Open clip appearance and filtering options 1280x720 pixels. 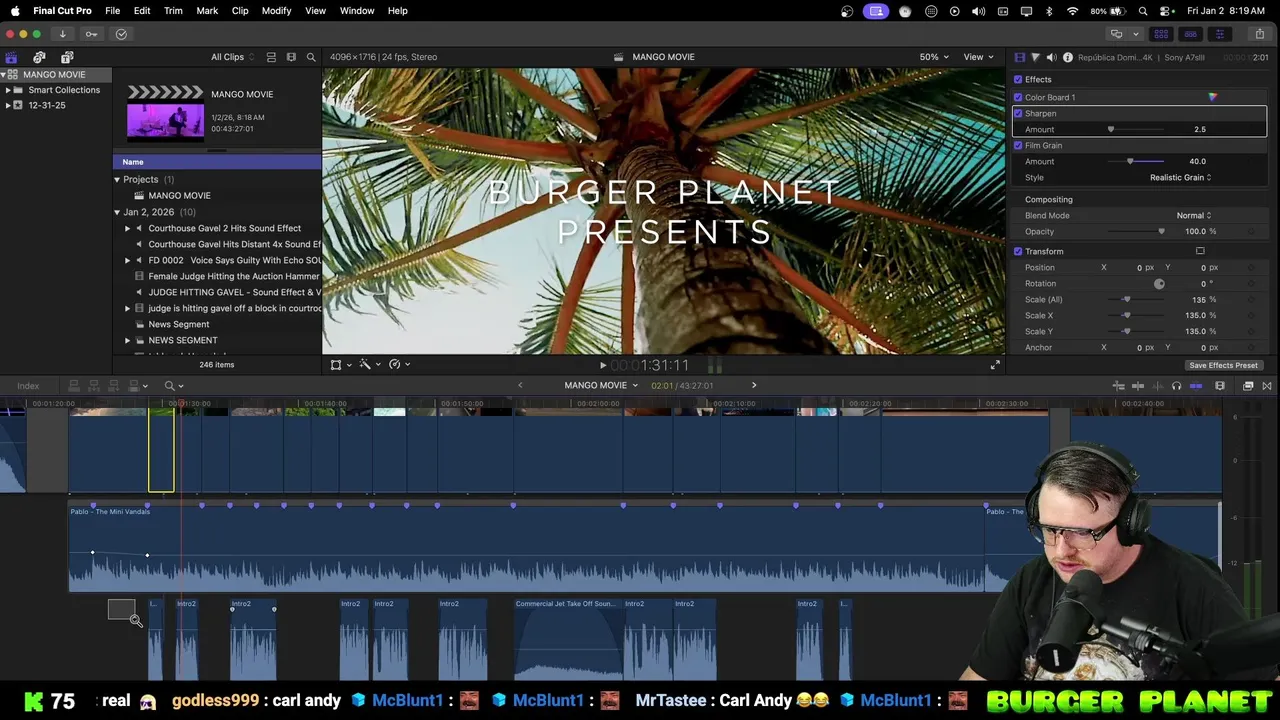point(291,57)
